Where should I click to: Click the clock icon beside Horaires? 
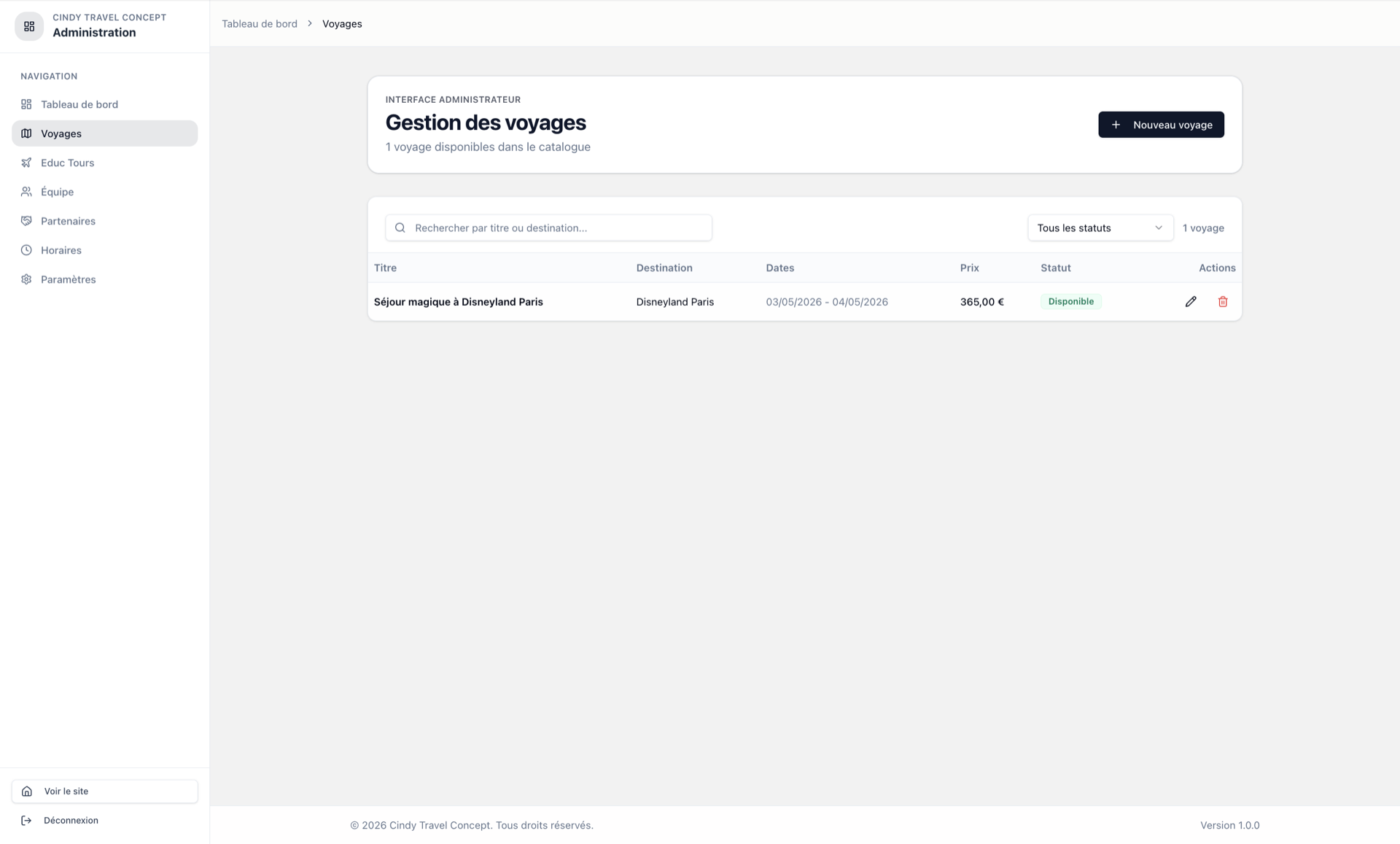[x=26, y=250]
